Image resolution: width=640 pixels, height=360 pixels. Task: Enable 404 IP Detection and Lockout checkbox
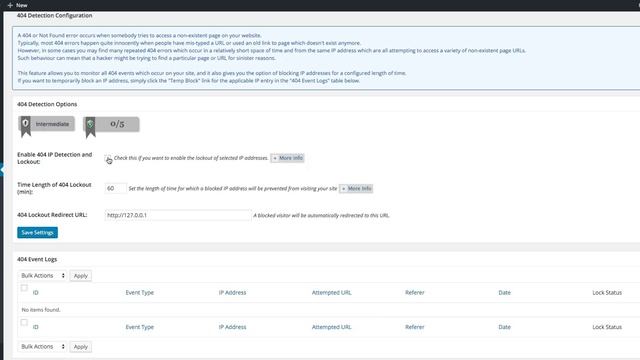coord(108,158)
